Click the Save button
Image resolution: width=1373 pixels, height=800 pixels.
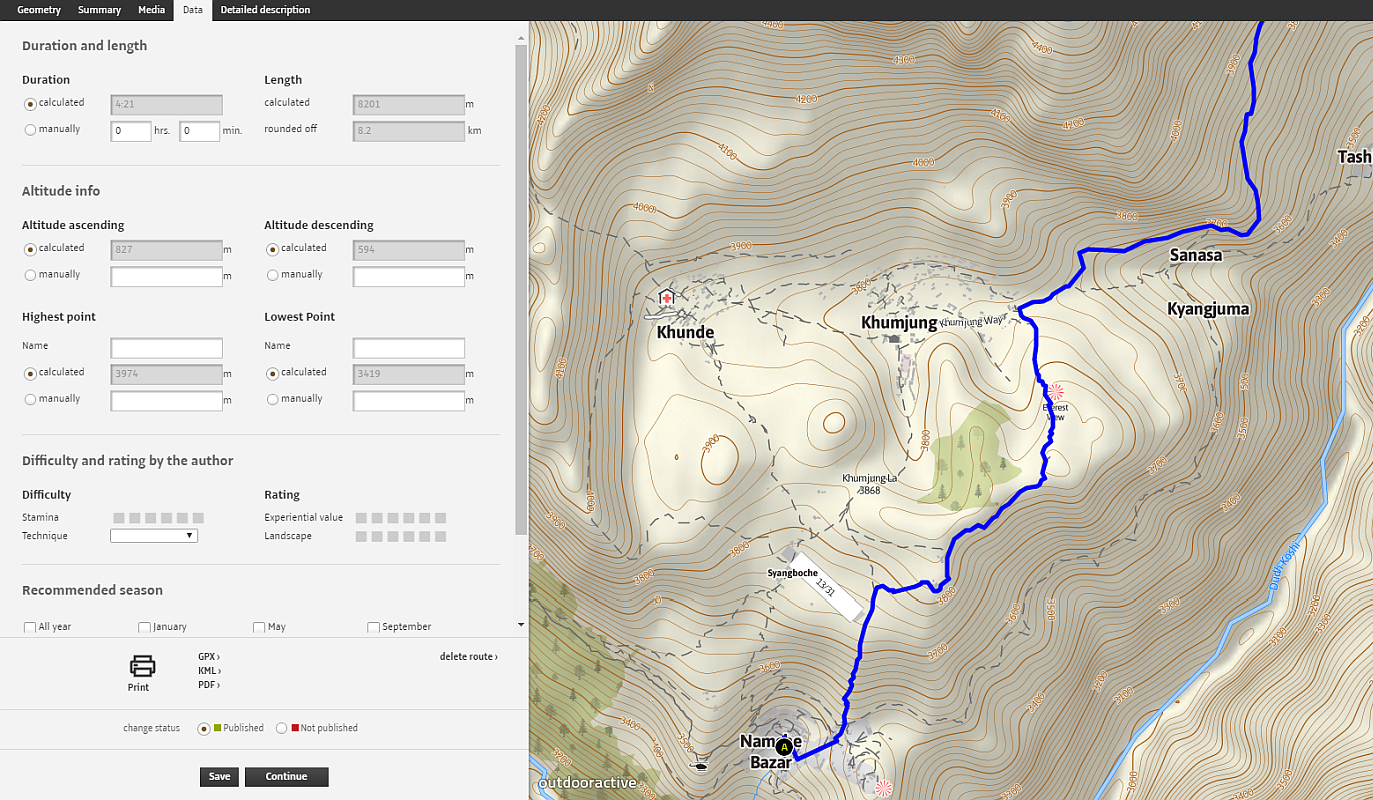[219, 777]
